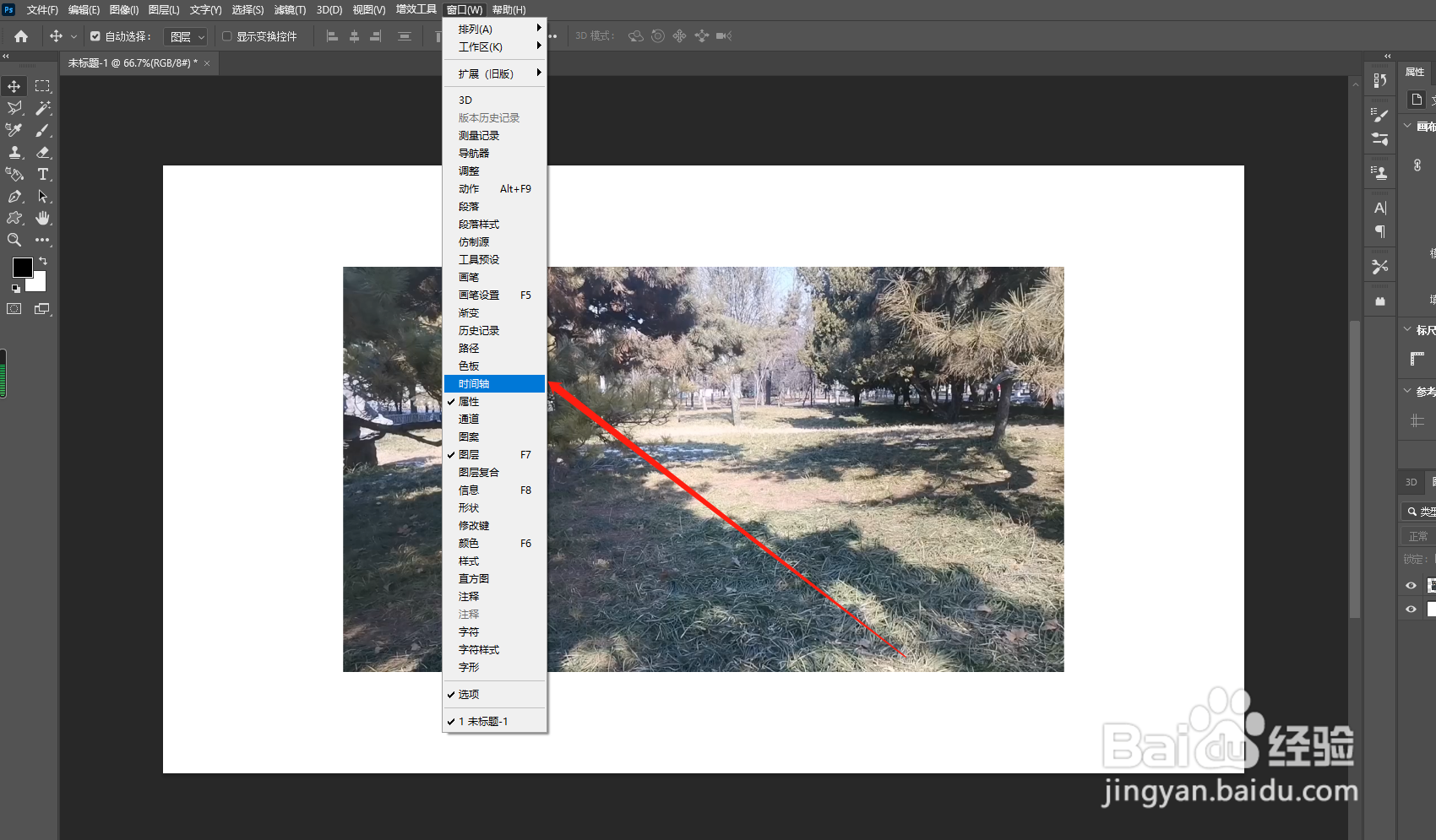Choose 时间轴 (Timeline) from the Window menu
Screen dimensions: 1436x840
[x=495, y=384]
